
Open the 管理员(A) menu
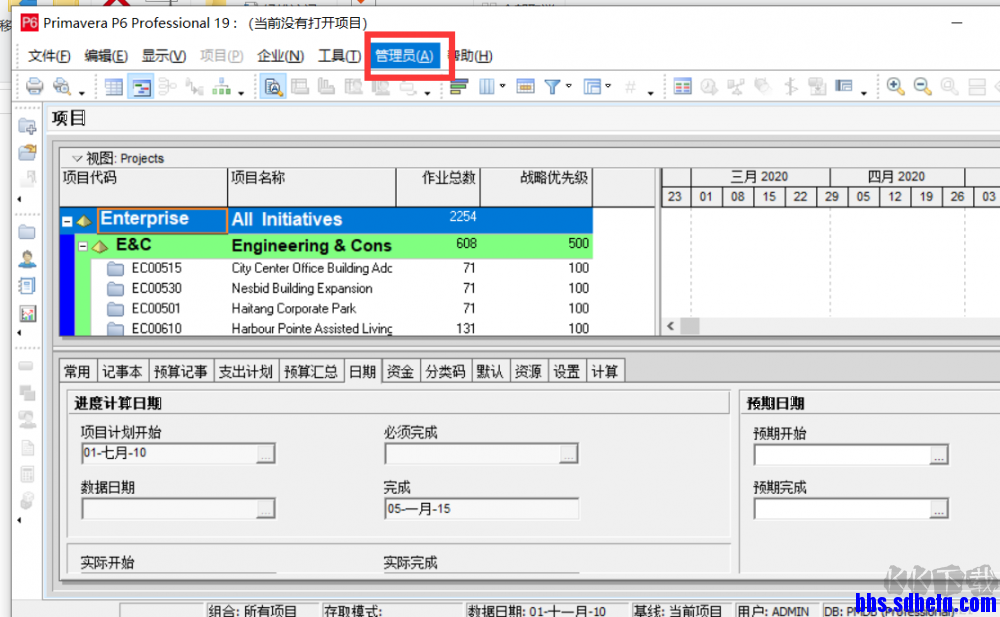404,56
